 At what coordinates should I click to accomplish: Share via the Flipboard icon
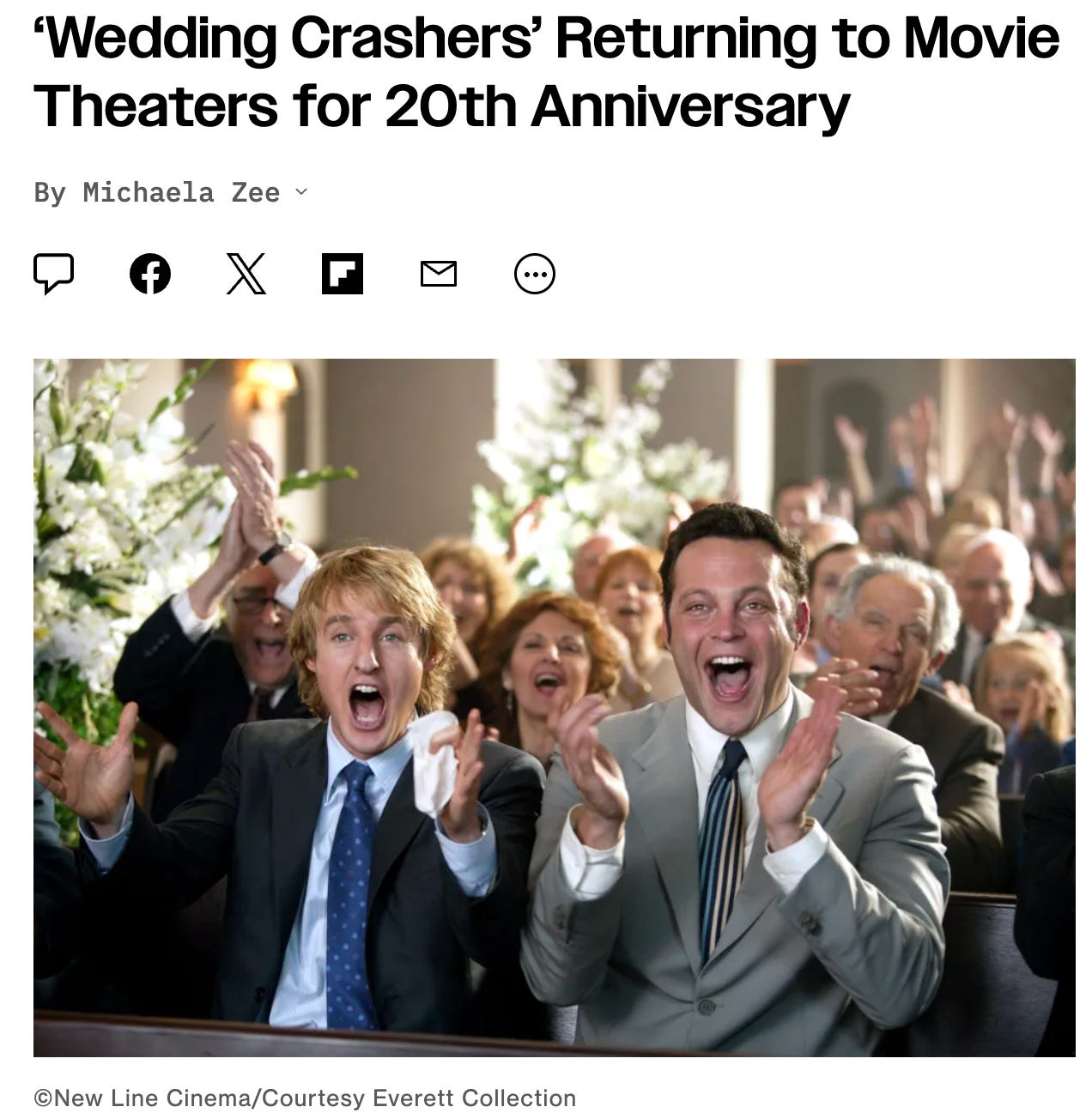(343, 275)
